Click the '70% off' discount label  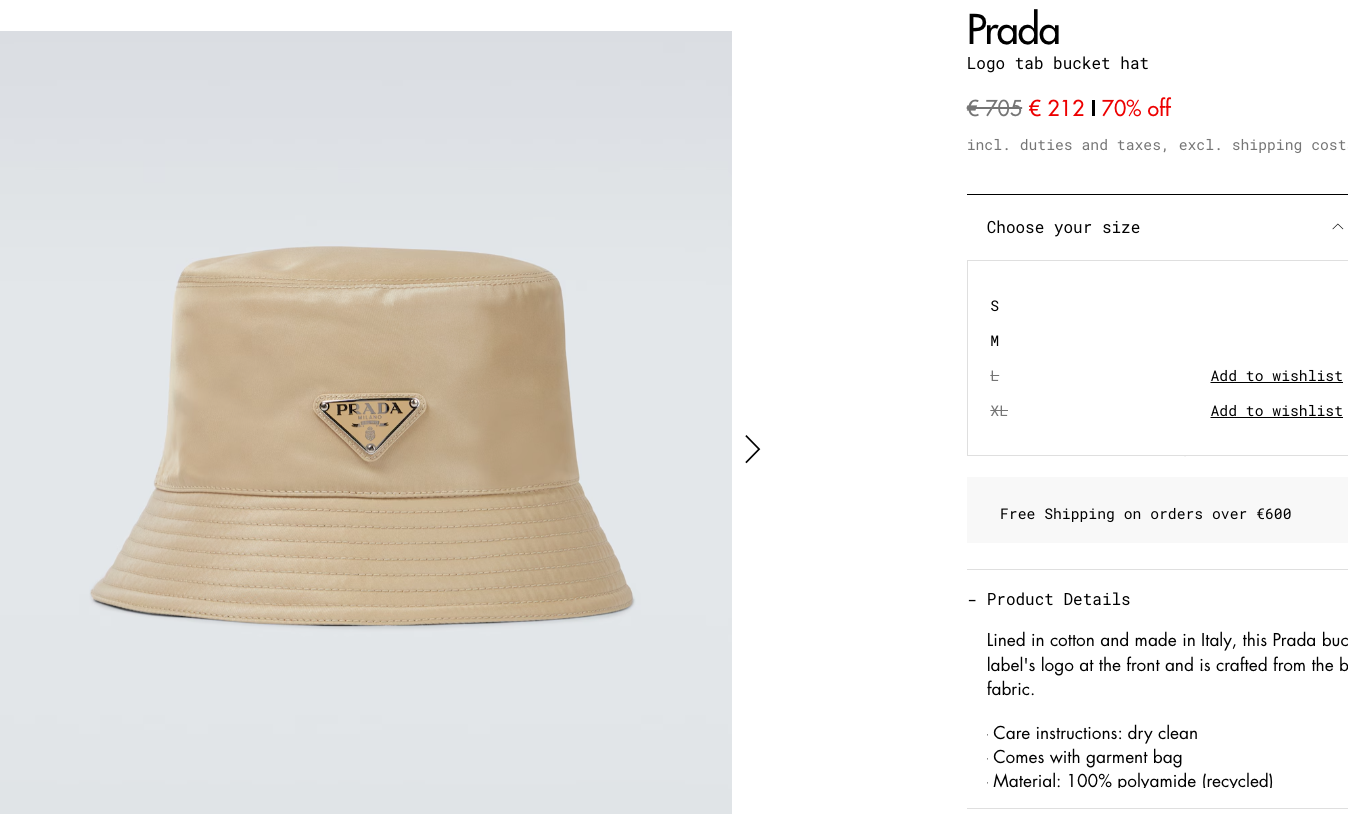(1136, 108)
